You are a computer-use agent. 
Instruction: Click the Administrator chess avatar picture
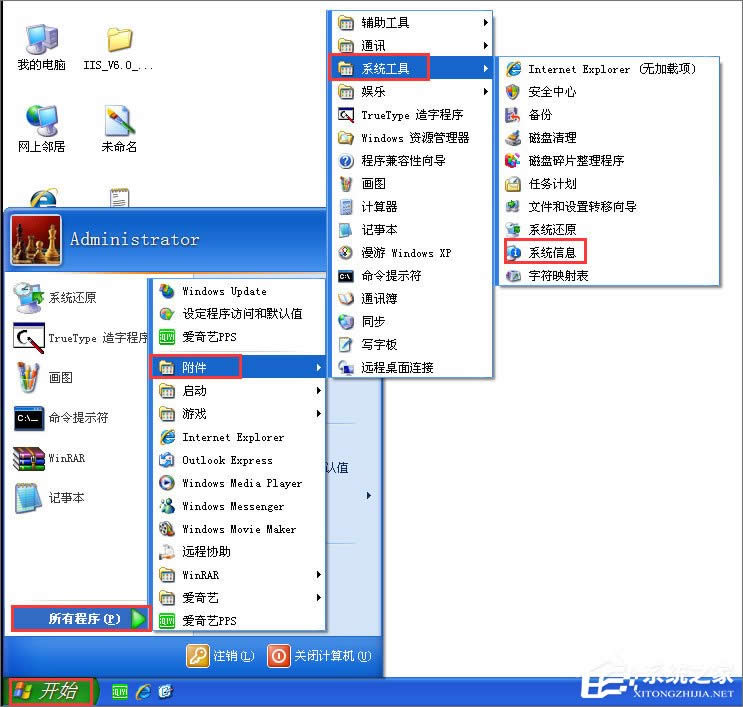(36, 240)
